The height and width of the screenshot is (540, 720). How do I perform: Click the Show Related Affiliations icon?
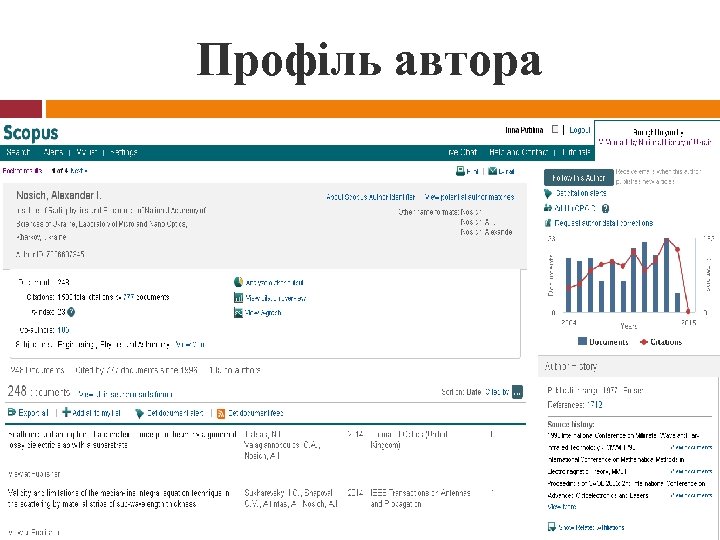coord(551,527)
